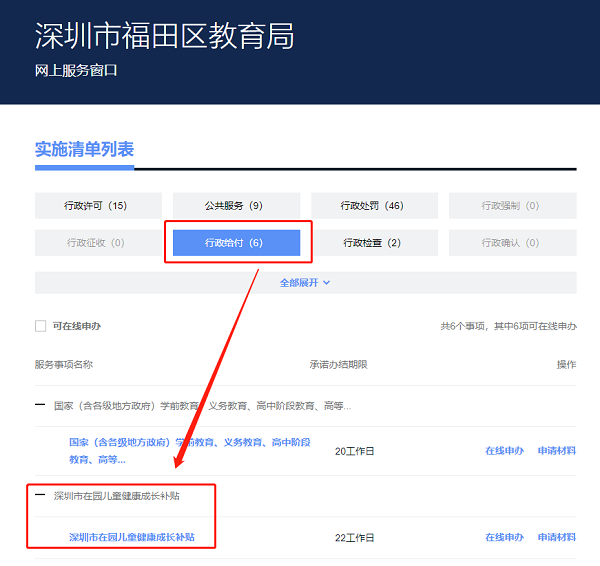Image resolution: width=600 pixels, height=566 pixels.
Task: Open the 深圳市在园儿童健康成长补贴 blue link
Action: 132,537
